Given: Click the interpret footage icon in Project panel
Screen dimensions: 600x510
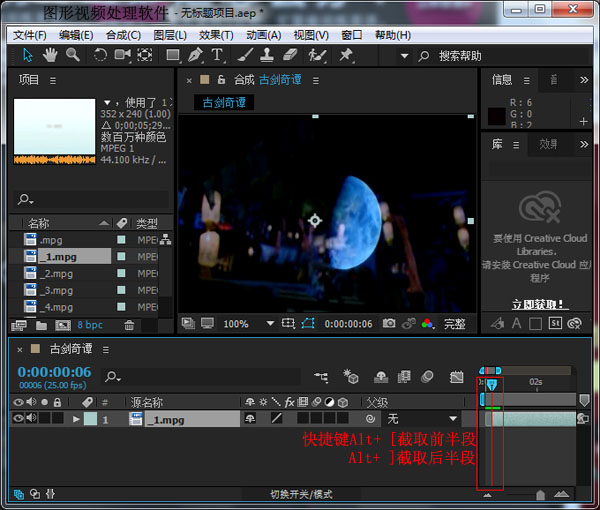Looking at the screenshot, I should 19,326.
